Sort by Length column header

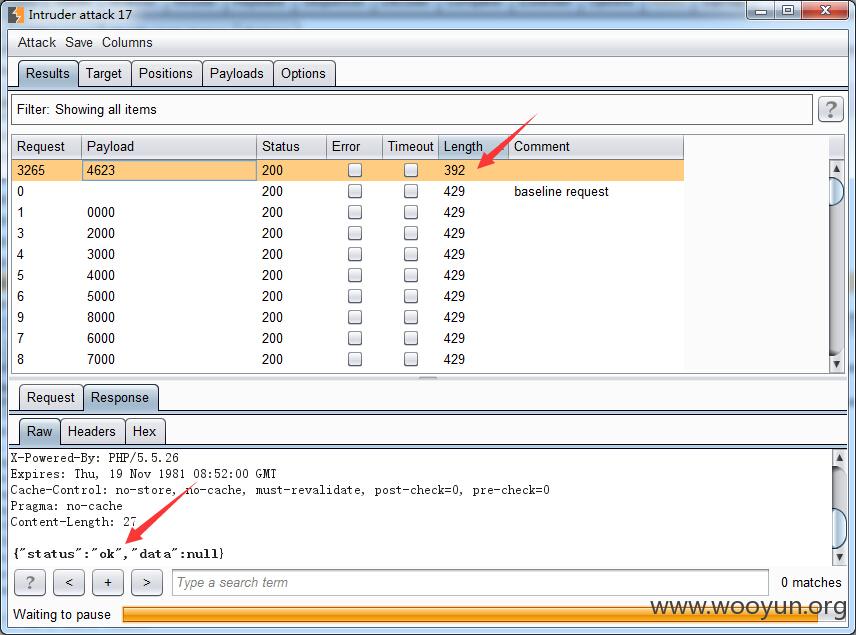pyautogui.click(x=473, y=147)
